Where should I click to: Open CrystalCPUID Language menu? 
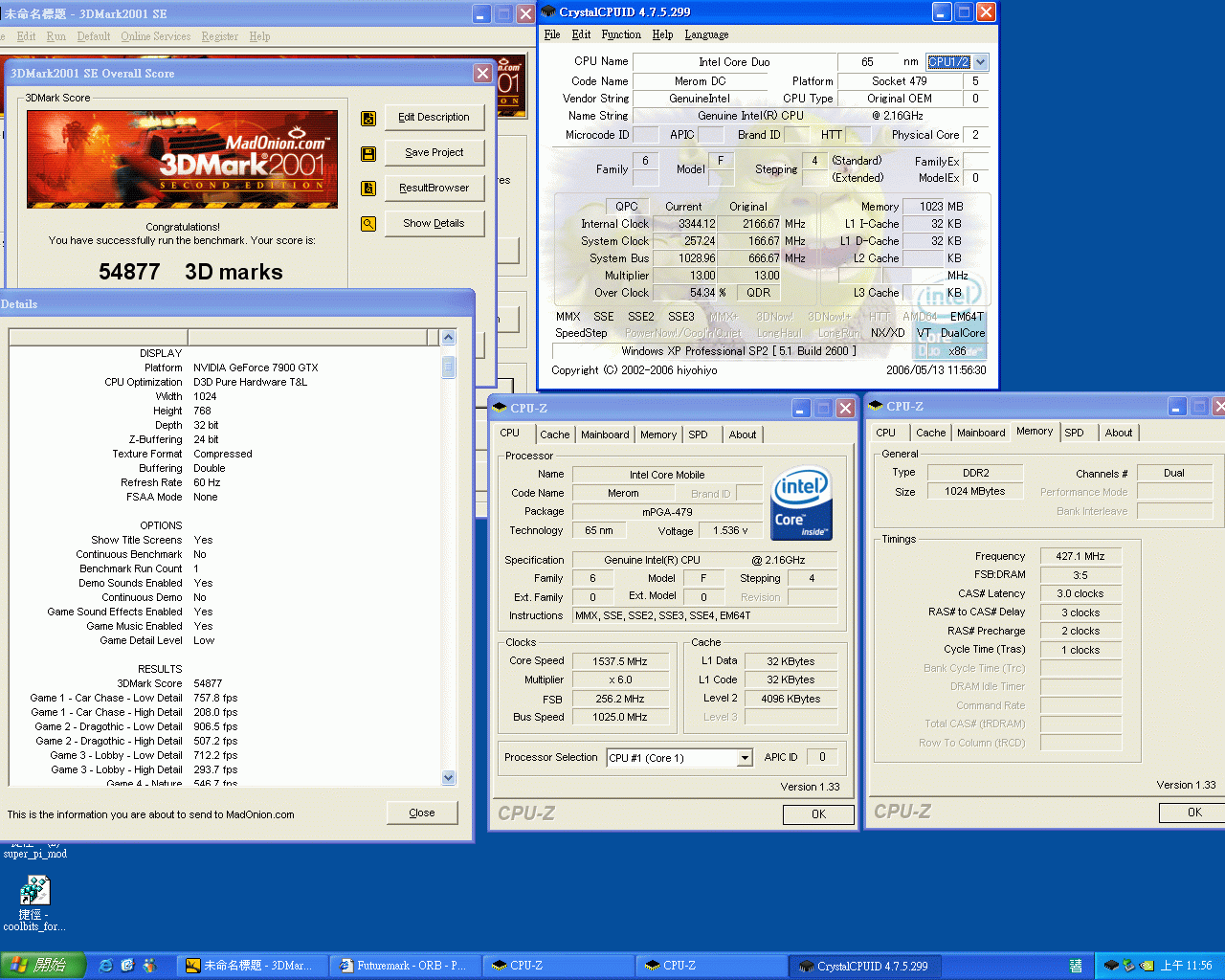[x=706, y=34]
